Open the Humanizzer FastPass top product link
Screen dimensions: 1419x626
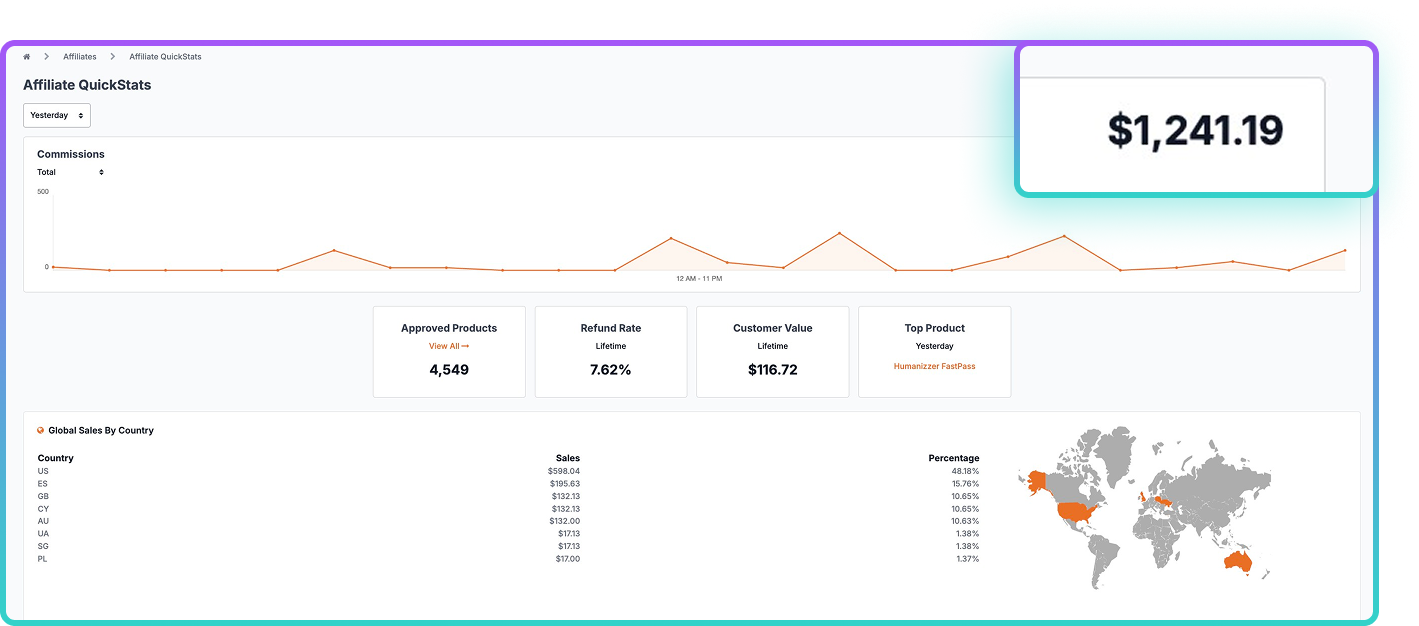[x=934, y=366]
